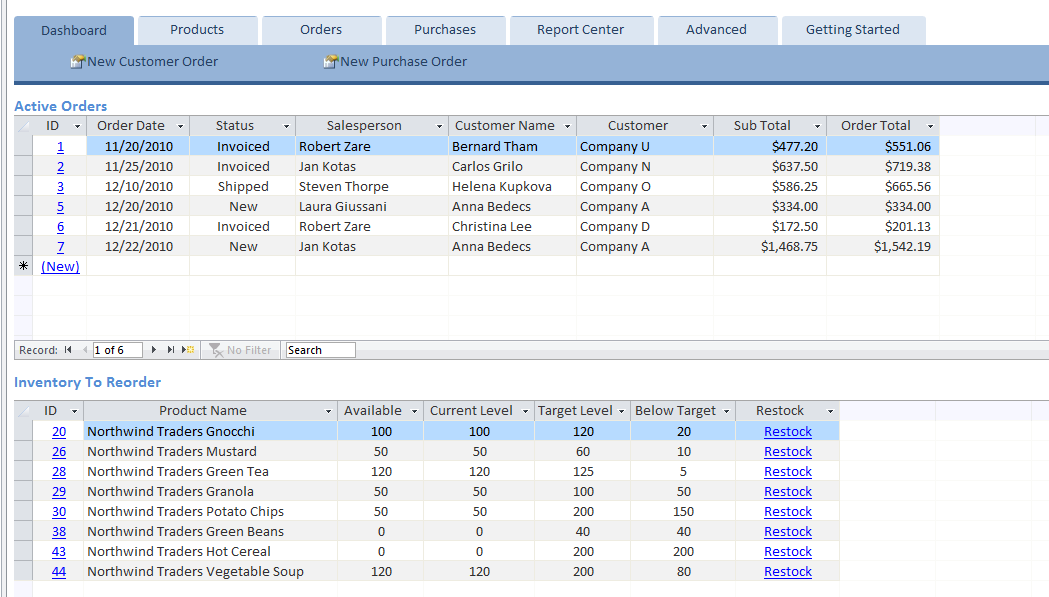Select row selector for order 2
The width and height of the screenshot is (1049, 597).
[x=23, y=167]
